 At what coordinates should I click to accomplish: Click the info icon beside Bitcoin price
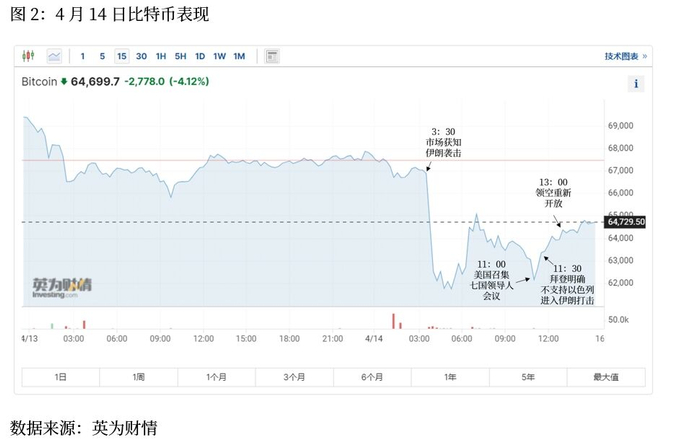coord(636,83)
